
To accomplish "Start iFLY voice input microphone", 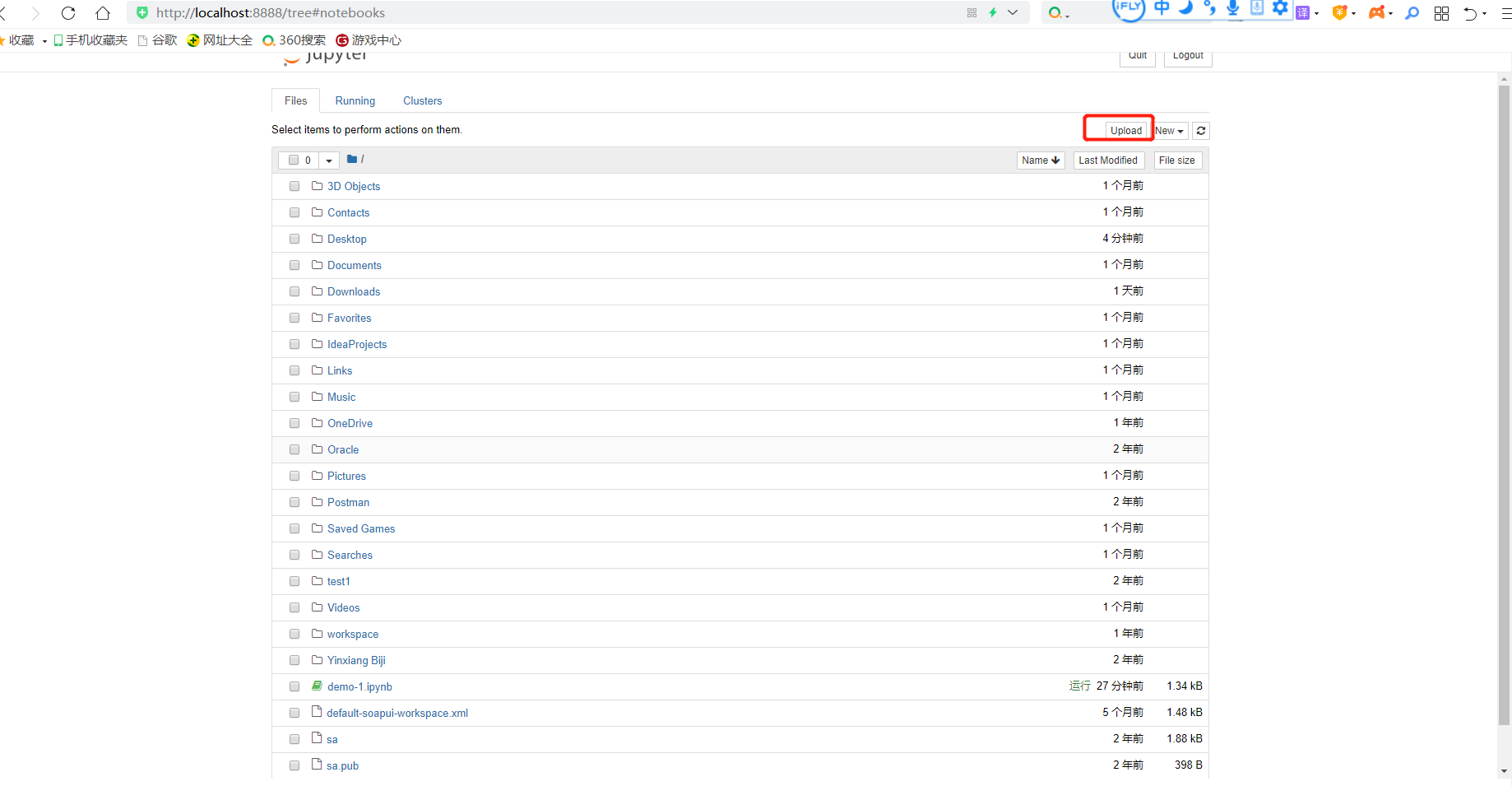I will click(x=1233, y=7).
